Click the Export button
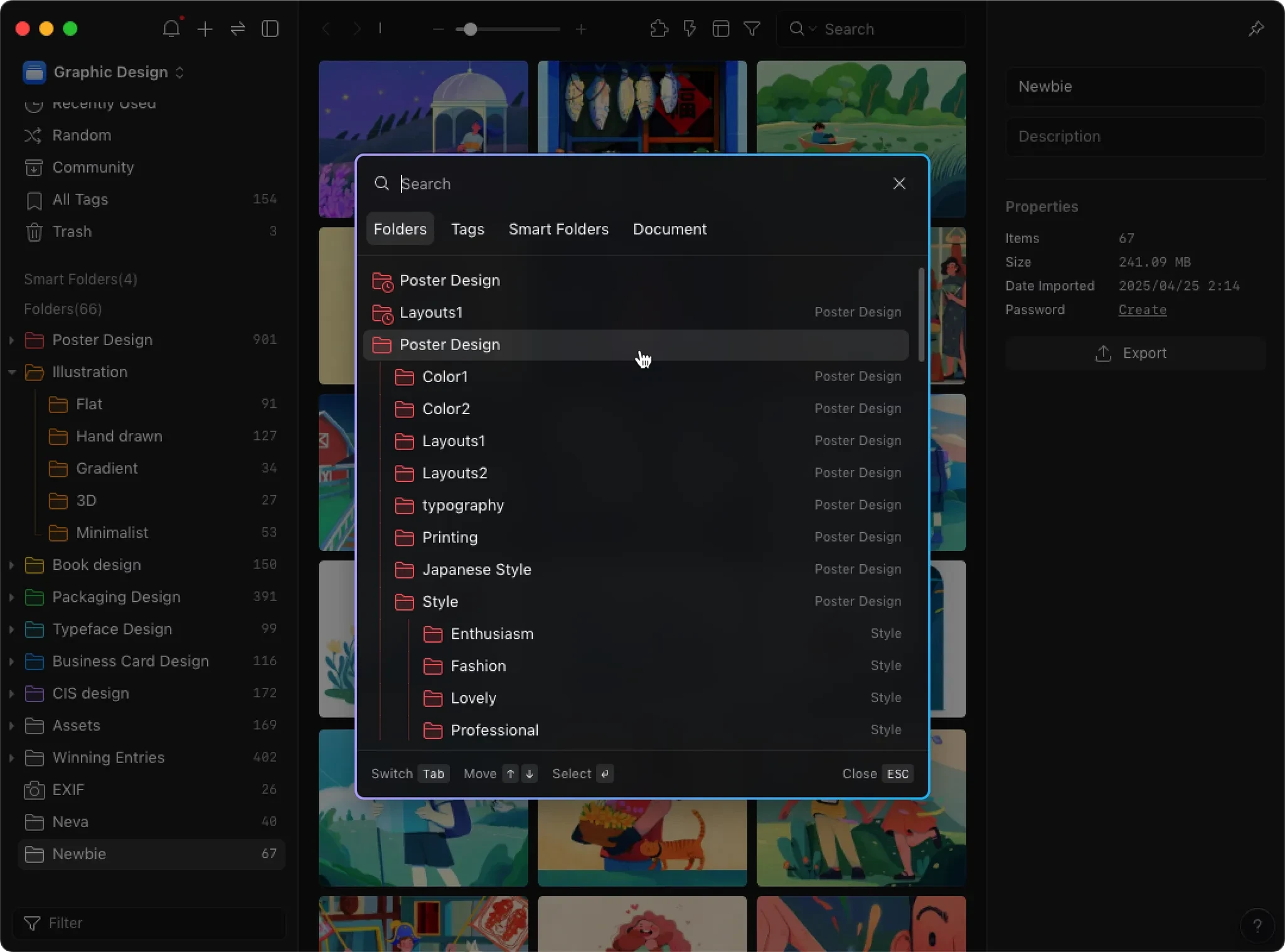Viewport: 1285px width, 952px height. click(x=1135, y=353)
